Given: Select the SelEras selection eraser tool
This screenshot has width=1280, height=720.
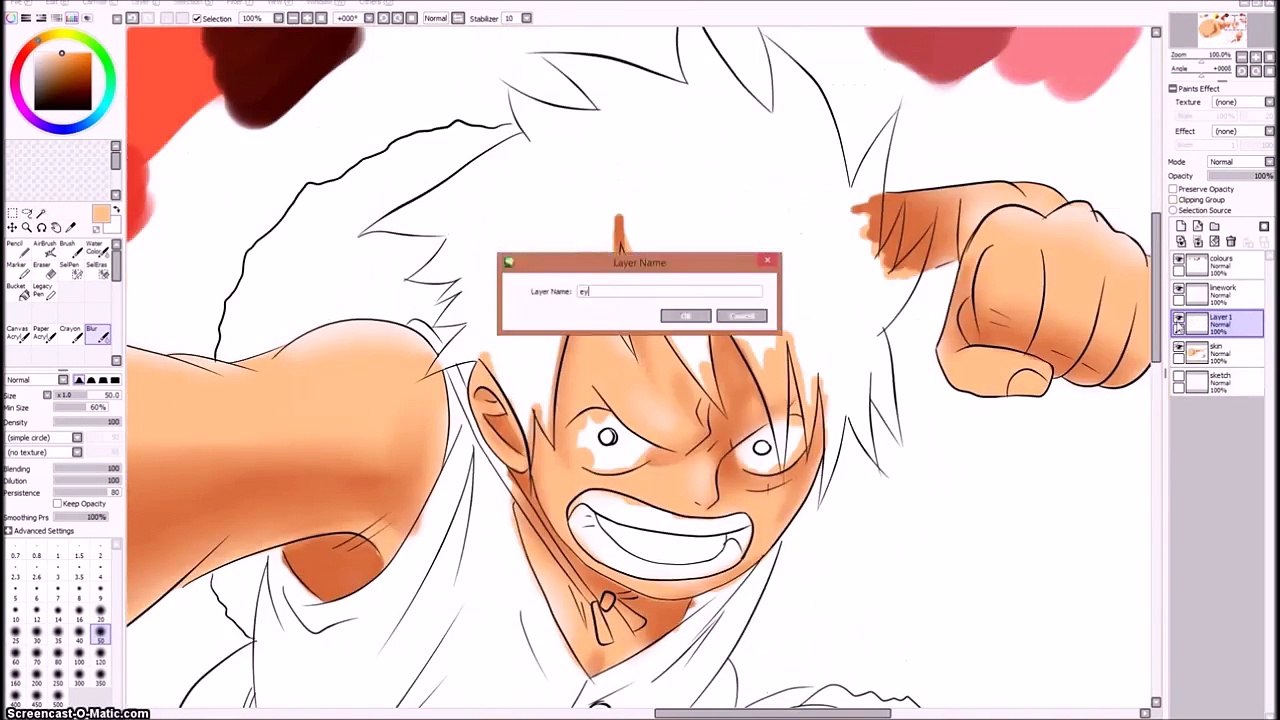Looking at the screenshot, I should 96,271.
